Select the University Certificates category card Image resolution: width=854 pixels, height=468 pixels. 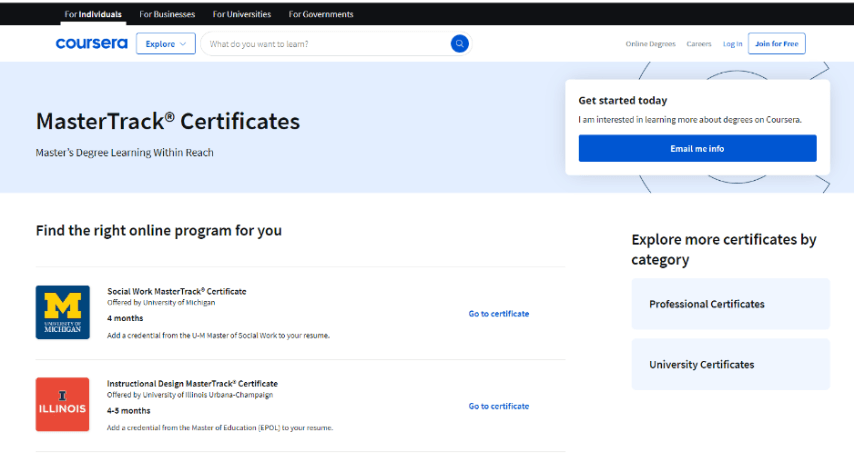click(x=731, y=364)
